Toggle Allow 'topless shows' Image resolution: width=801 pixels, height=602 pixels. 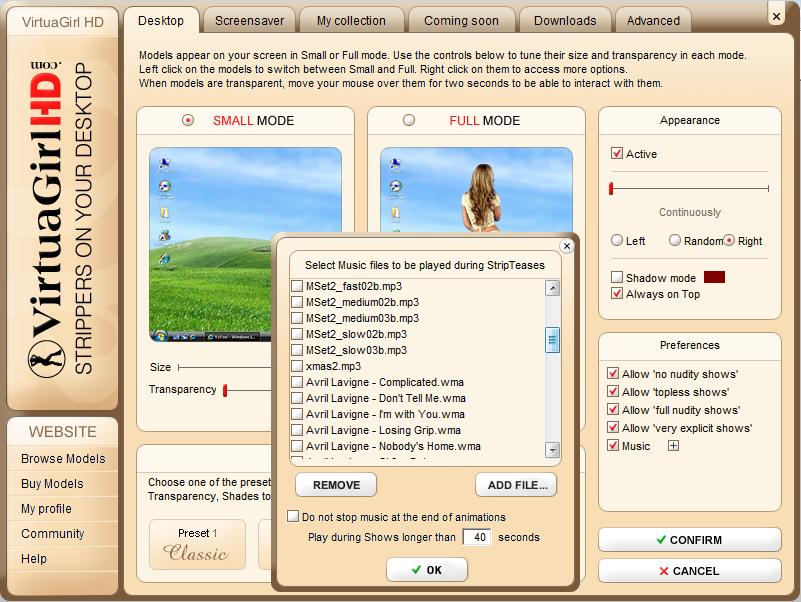point(612,391)
